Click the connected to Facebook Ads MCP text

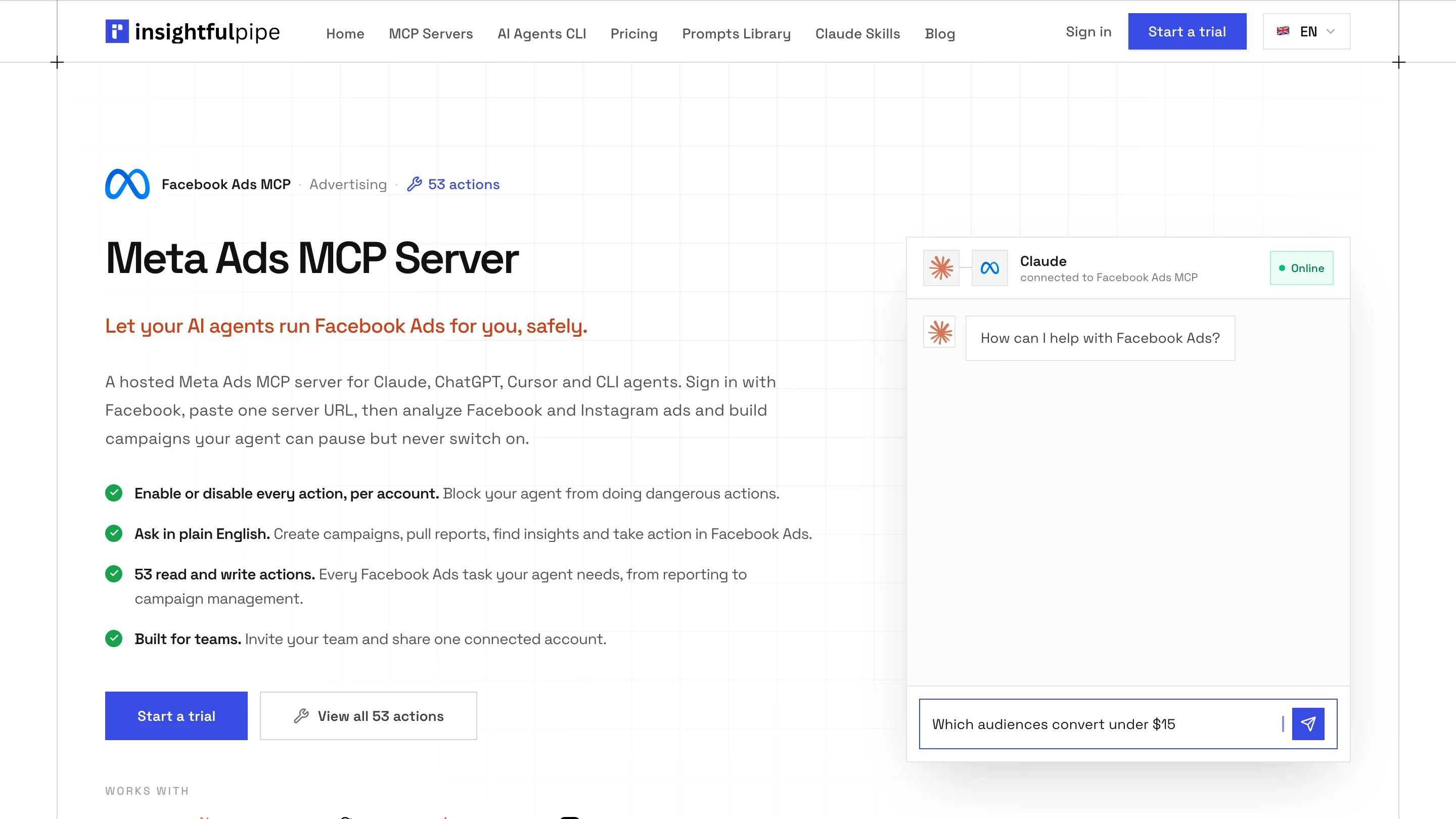pos(1109,277)
